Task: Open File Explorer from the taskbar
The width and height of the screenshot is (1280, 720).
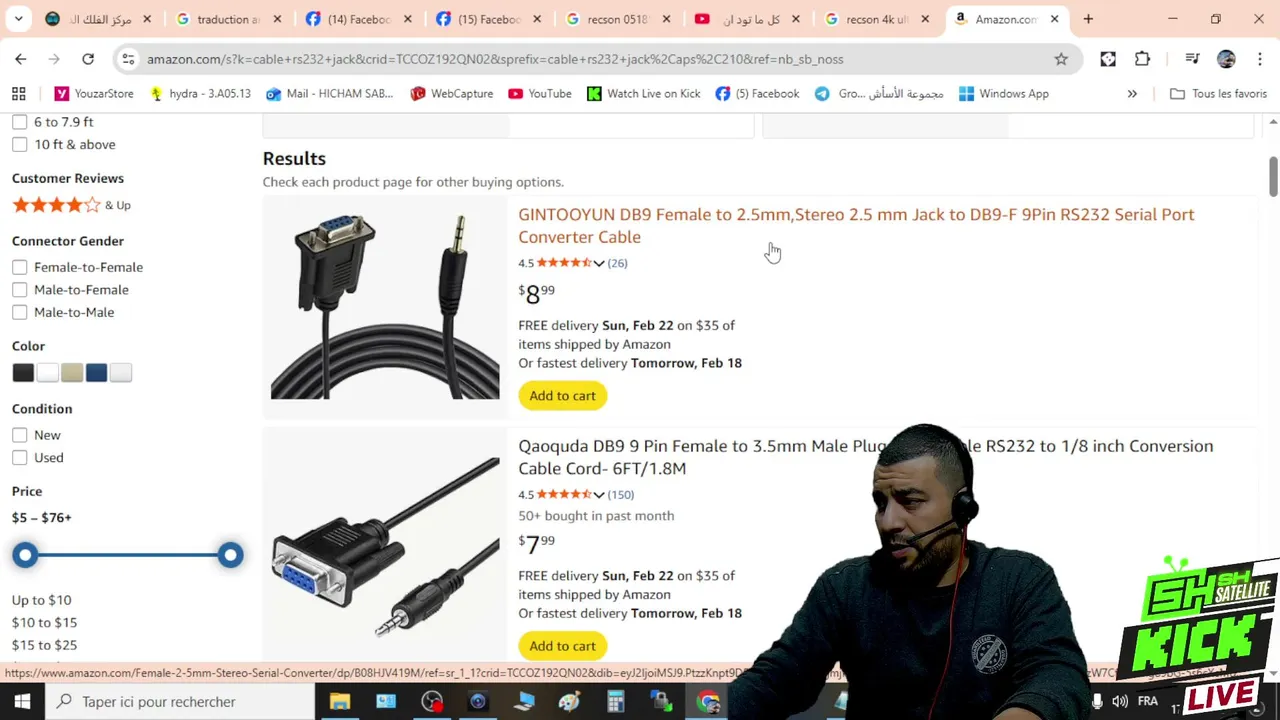Action: [x=340, y=701]
